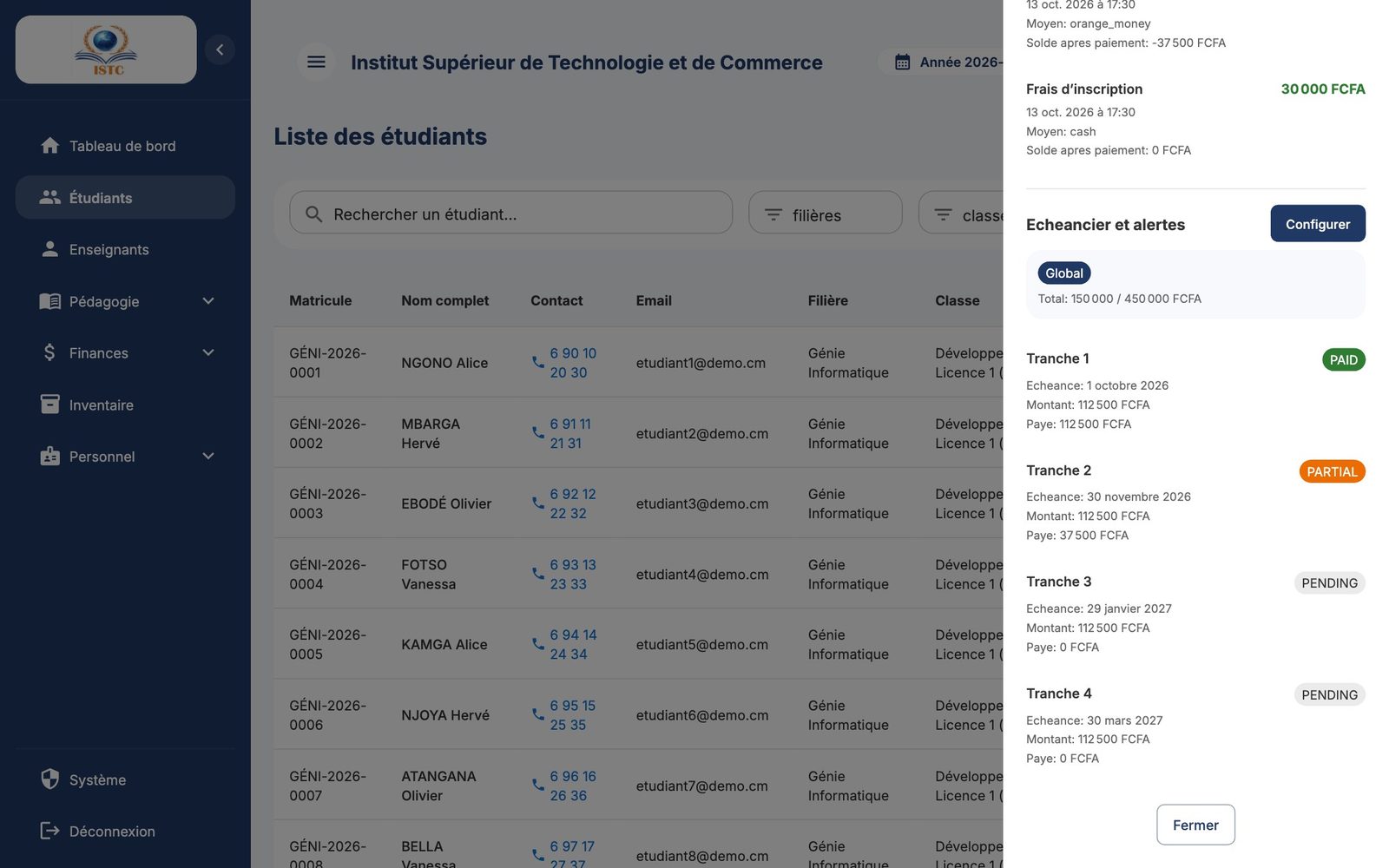Click the book icon beside Pédagogie
The height and width of the screenshot is (868, 1389).
(50, 301)
